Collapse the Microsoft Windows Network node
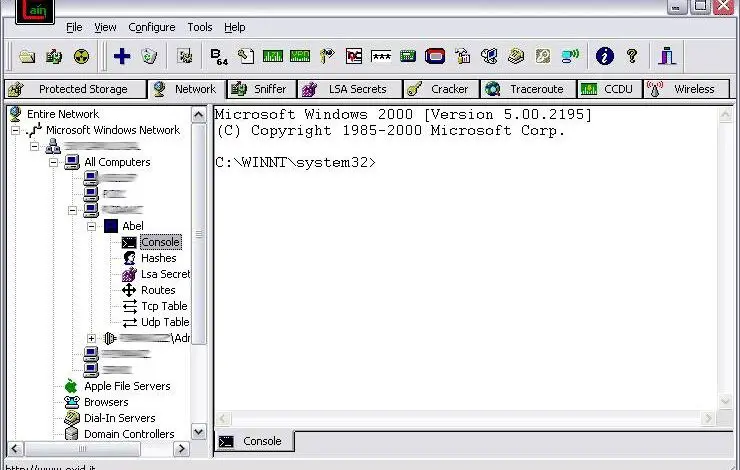 pyautogui.click(x=16, y=130)
